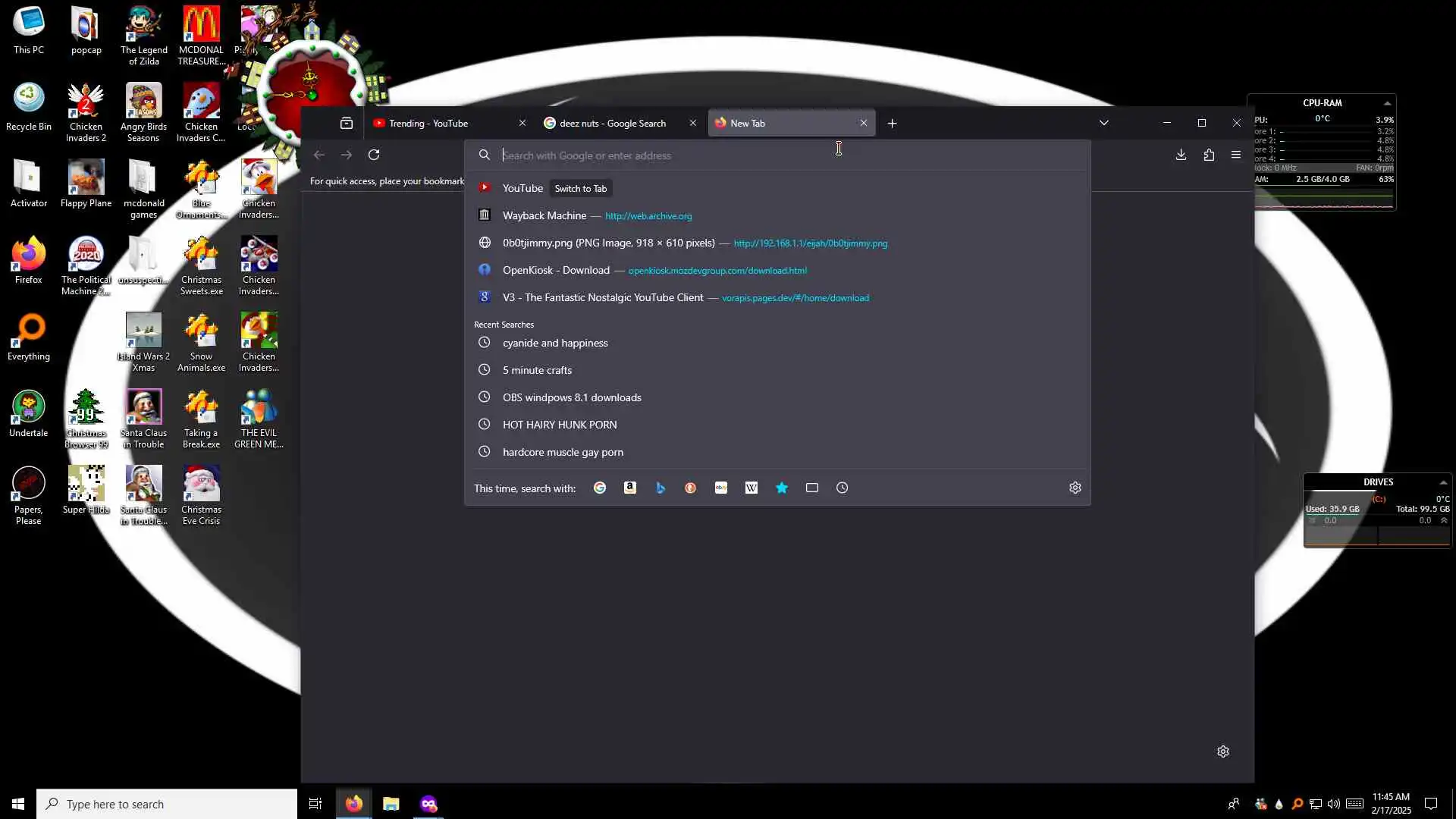Open the Firefox hamburger application menu
1456x819 pixels.
click(1236, 155)
